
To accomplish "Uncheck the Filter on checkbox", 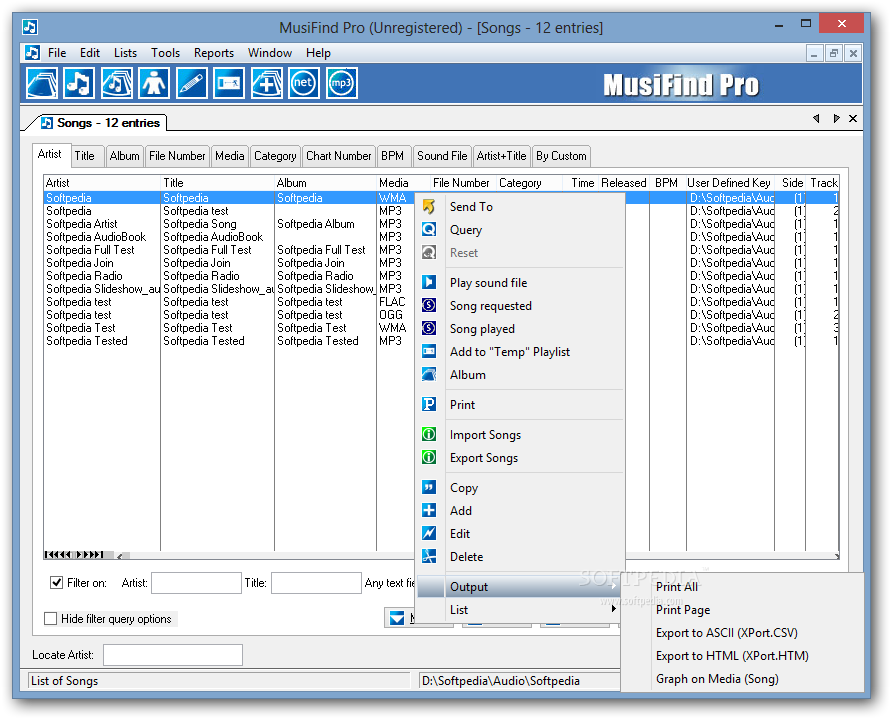I will pos(56,583).
